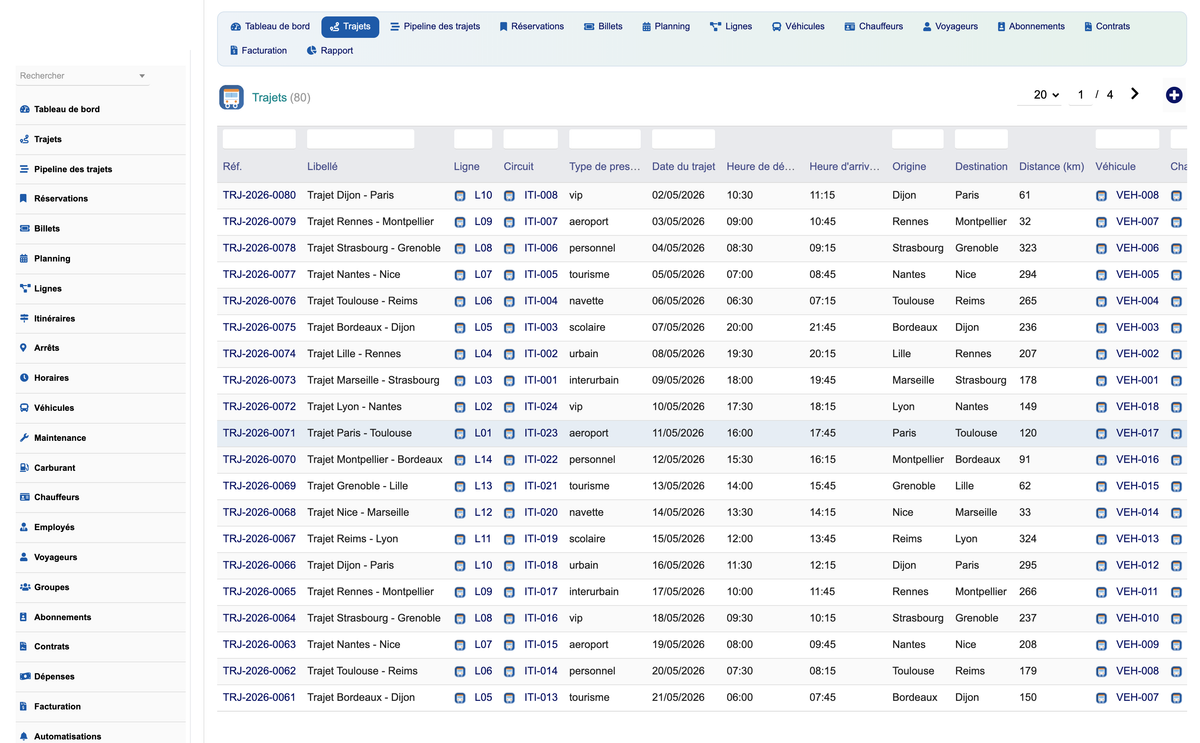1200x743 pixels.
Task: Select cell 'Trajet Marseille - Strasbourg'
Action: pos(373,380)
